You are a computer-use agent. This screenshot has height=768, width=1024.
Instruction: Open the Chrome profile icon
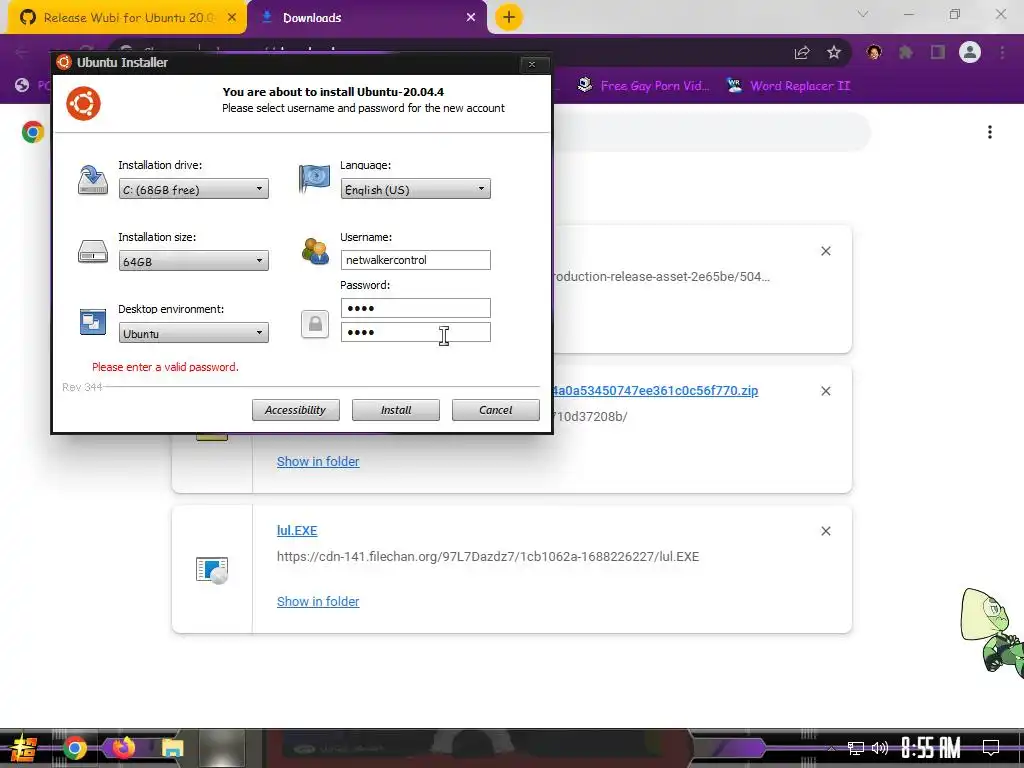[x=970, y=52]
